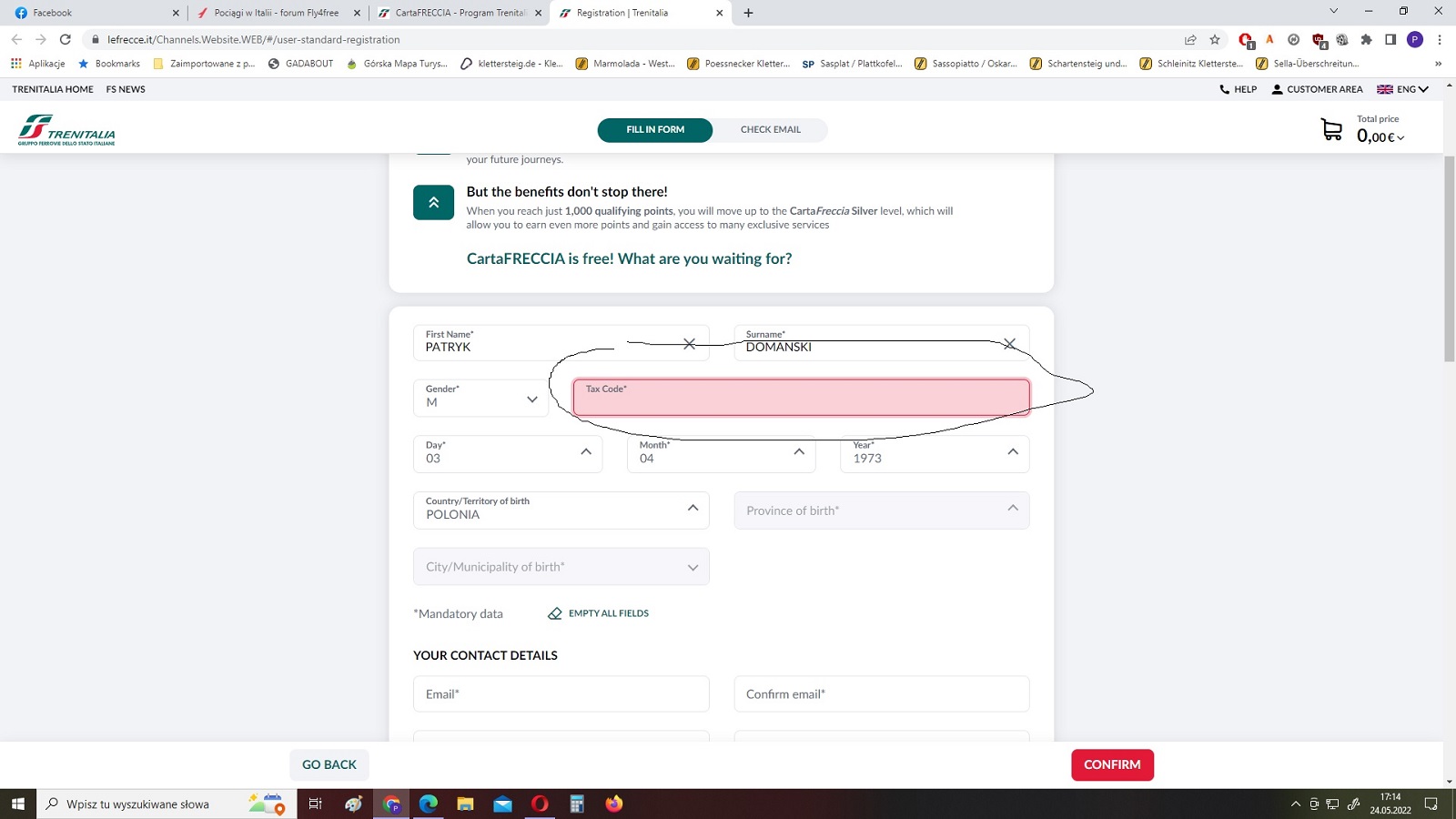Reload the page in Chrome
The width and height of the screenshot is (1456, 819).
(x=65, y=39)
